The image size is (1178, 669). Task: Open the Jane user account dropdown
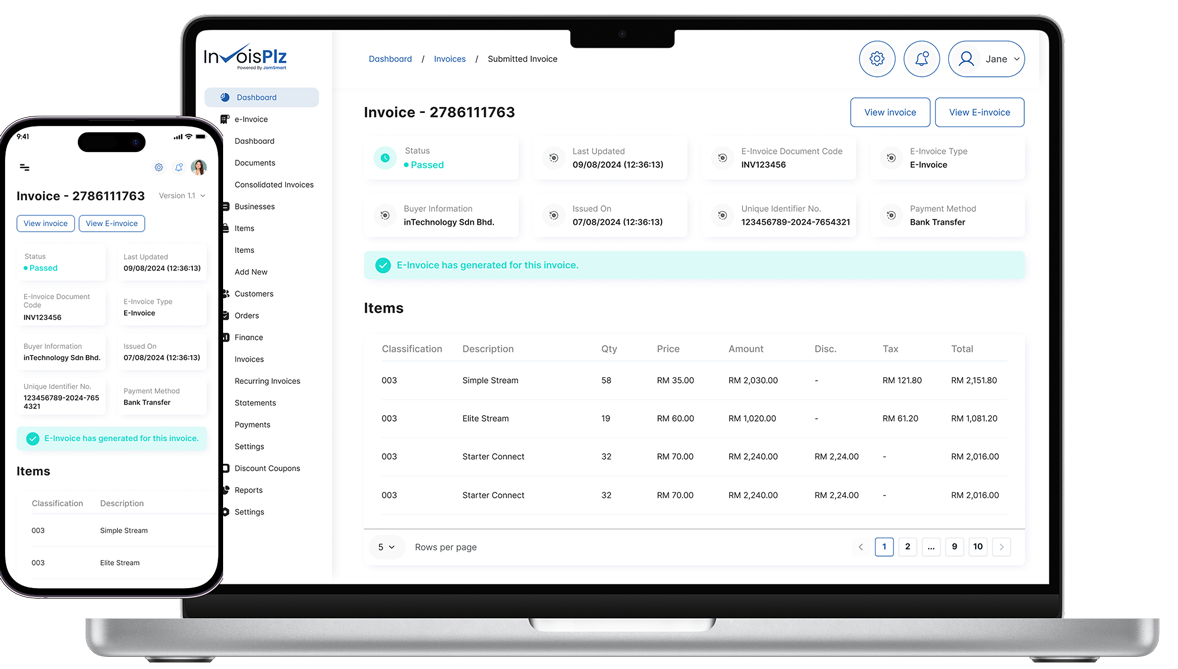(x=986, y=59)
